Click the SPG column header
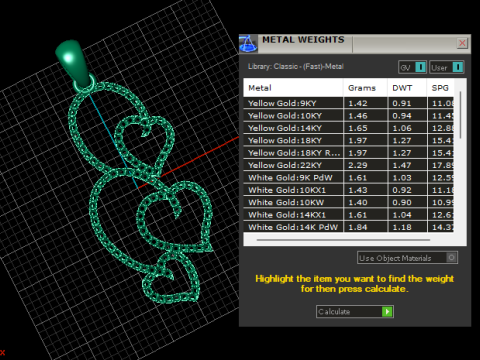 click(440, 88)
